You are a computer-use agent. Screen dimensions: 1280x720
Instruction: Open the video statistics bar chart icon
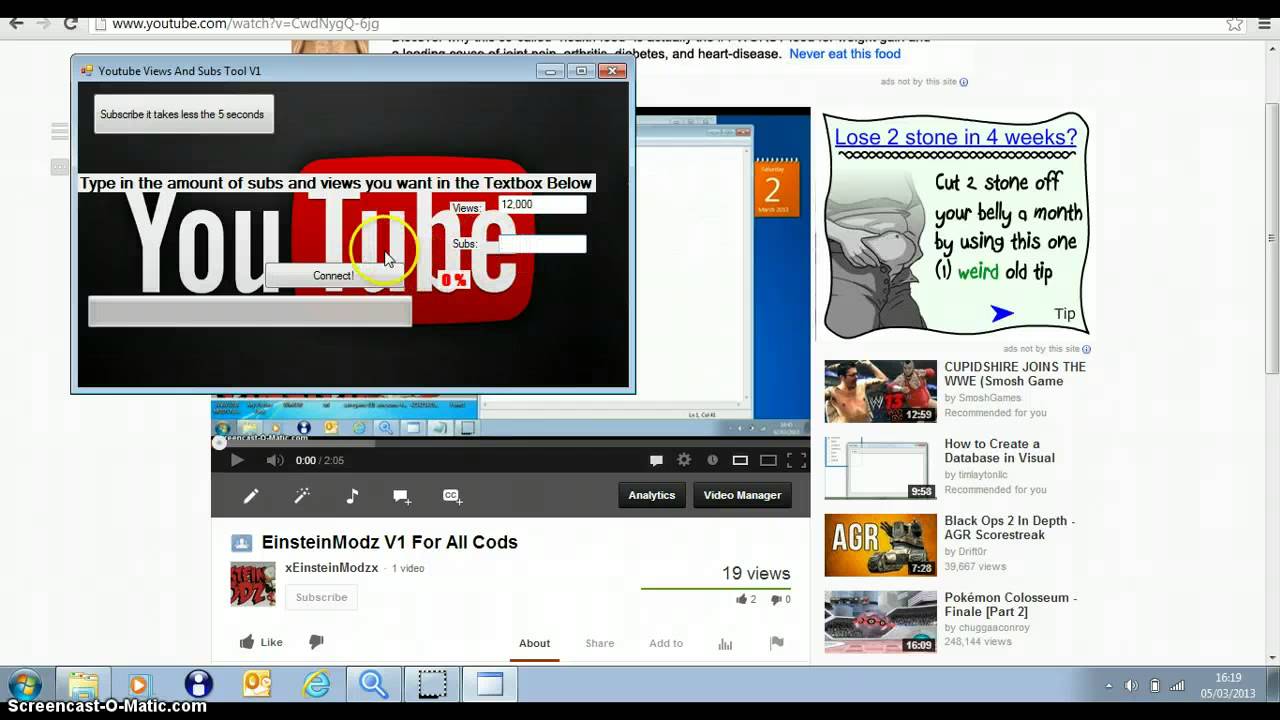[x=726, y=644]
